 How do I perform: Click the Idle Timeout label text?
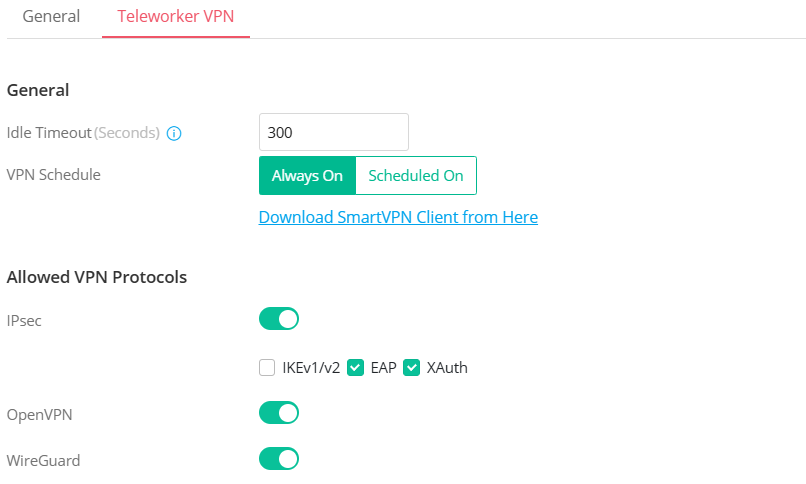coord(49,133)
